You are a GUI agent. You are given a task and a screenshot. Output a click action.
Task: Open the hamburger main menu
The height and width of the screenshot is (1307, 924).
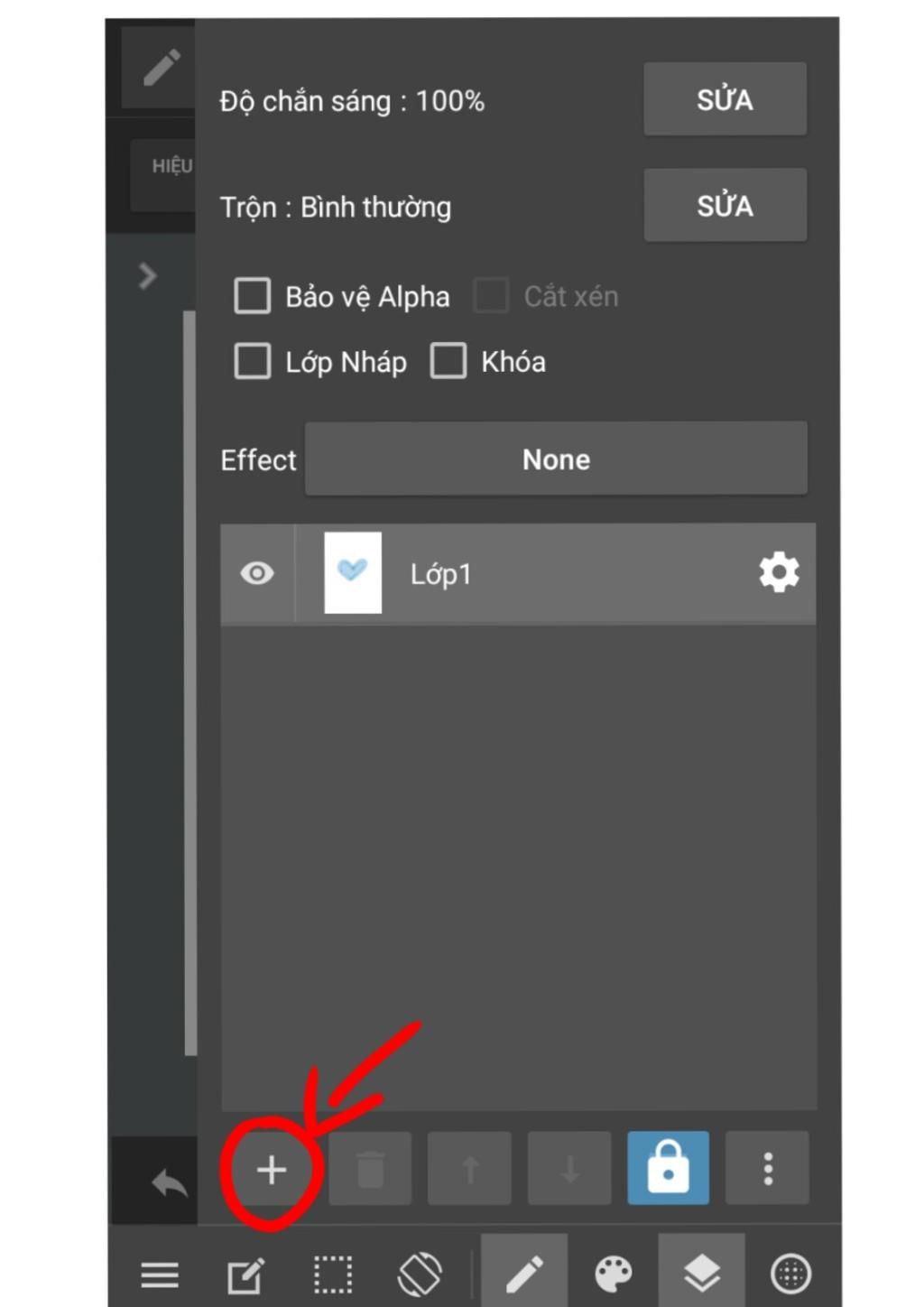(x=160, y=1275)
